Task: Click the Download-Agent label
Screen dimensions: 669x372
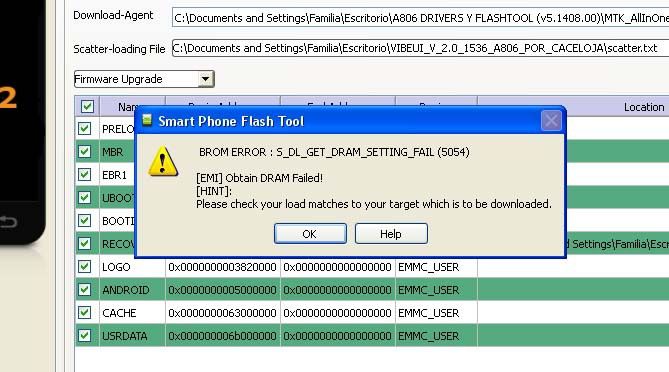Action: pos(113,15)
